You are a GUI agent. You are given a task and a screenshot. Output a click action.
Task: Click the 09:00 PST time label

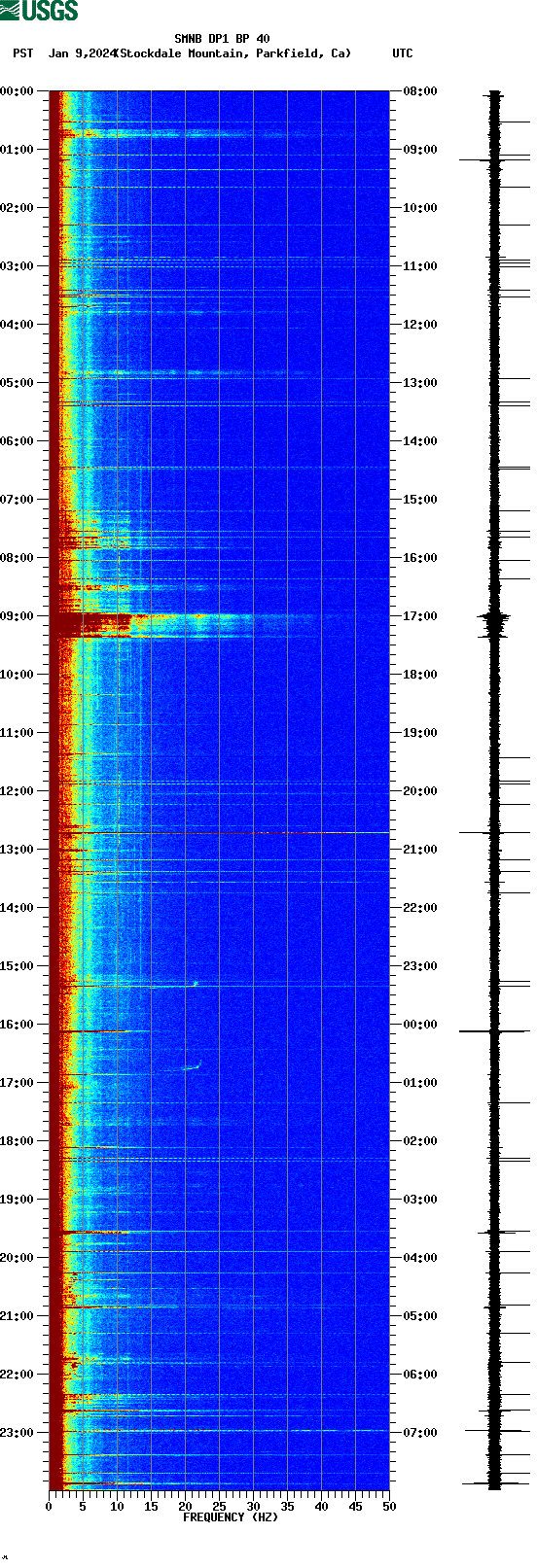click(17, 616)
